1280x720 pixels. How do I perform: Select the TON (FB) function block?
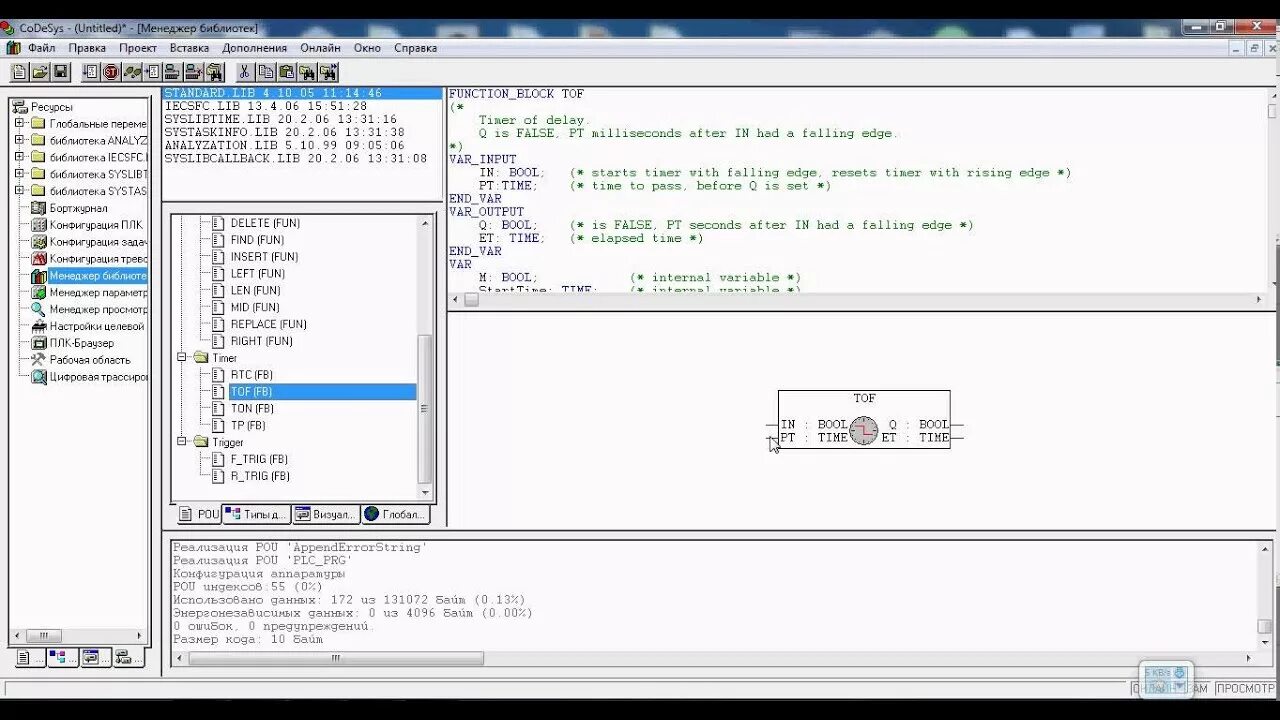coord(252,408)
